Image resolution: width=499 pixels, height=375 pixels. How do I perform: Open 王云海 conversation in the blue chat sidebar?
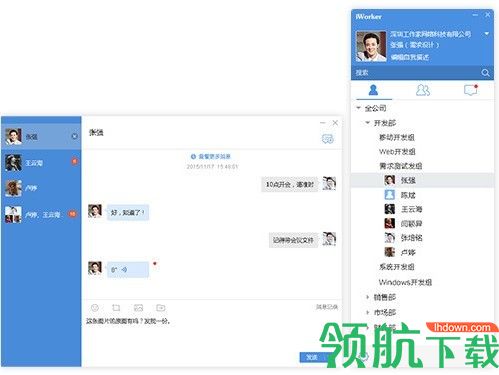(41, 163)
